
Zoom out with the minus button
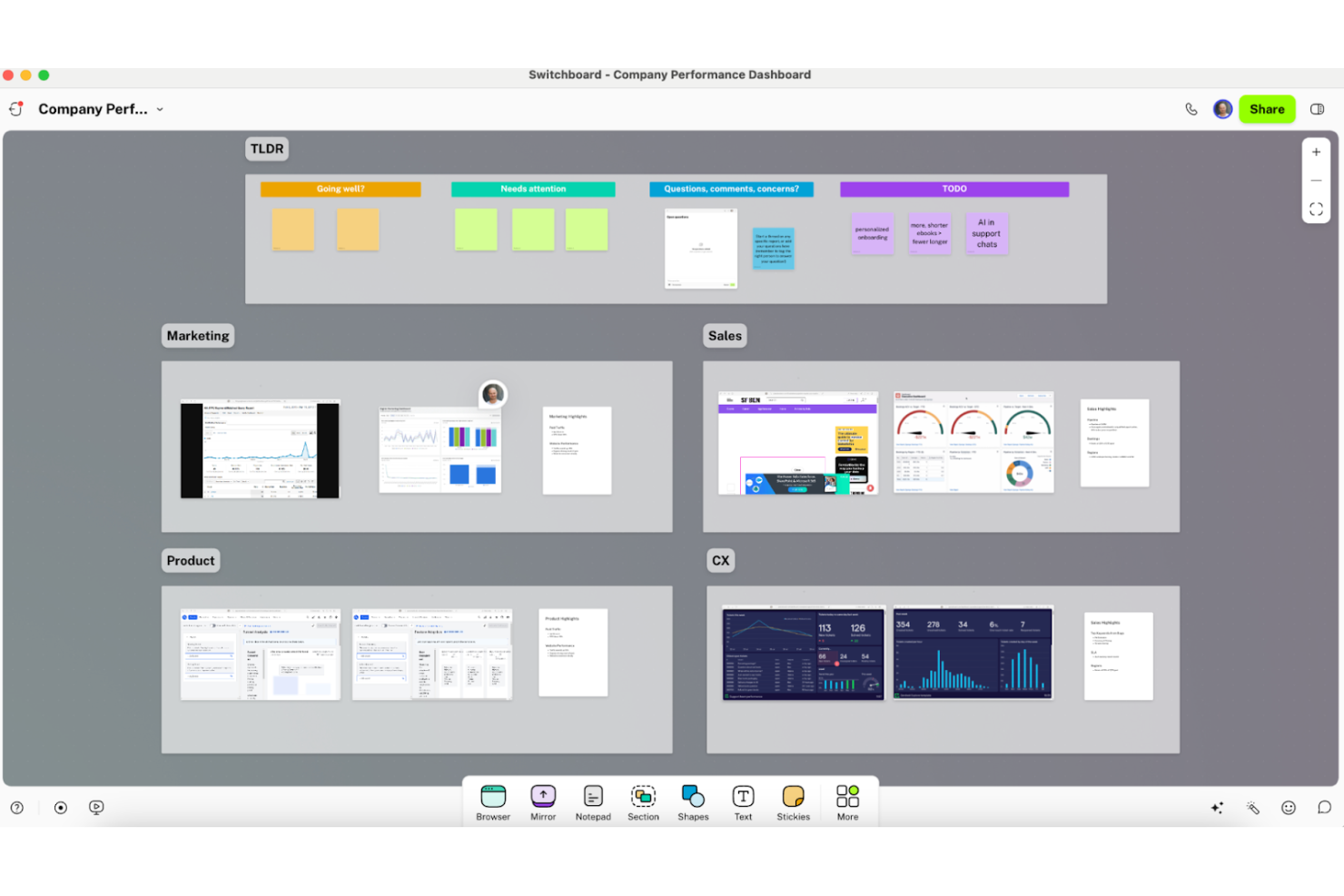point(1316,181)
